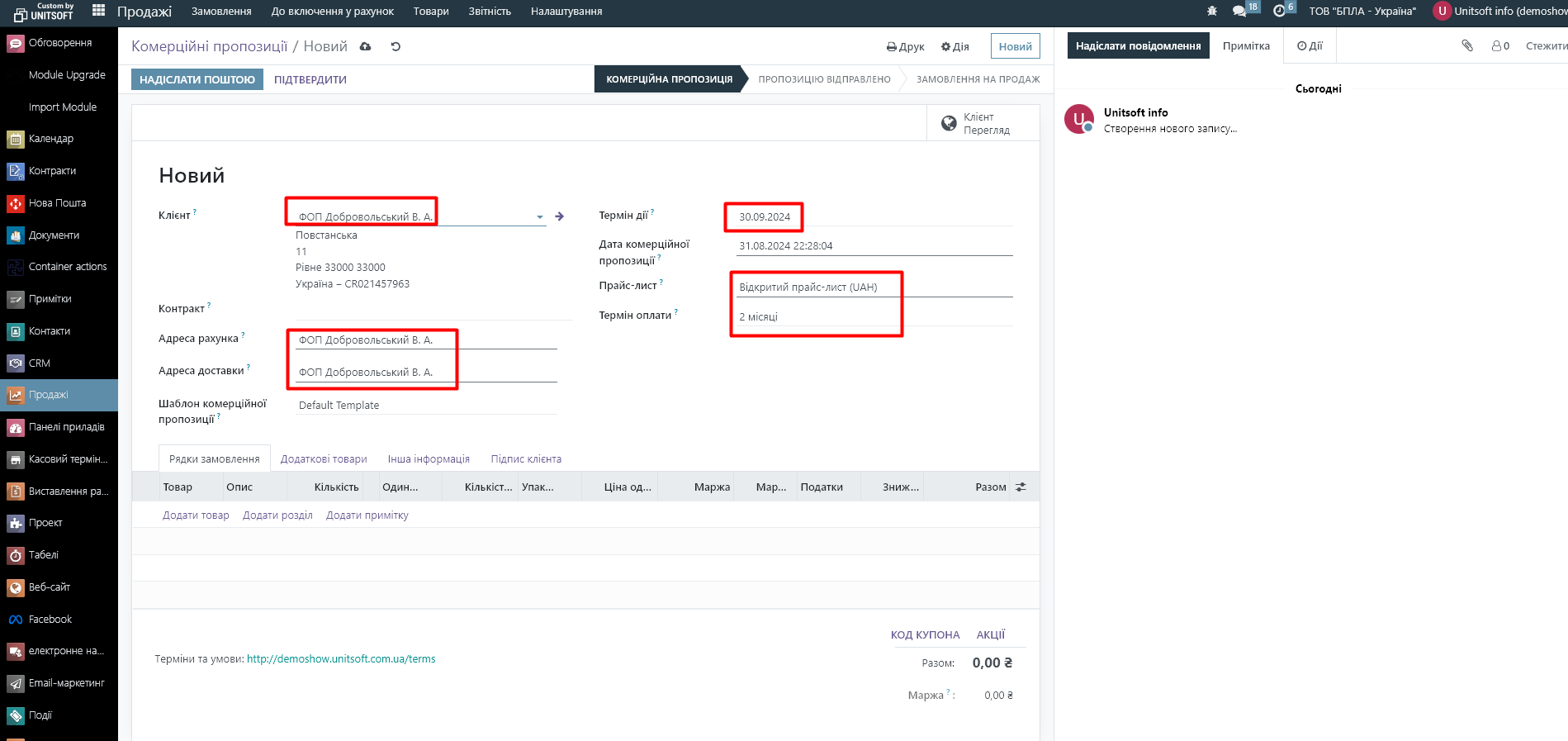Image resolution: width=1568 pixels, height=741 pixels.
Task: Open the column settings adjust icon
Action: click(1021, 487)
